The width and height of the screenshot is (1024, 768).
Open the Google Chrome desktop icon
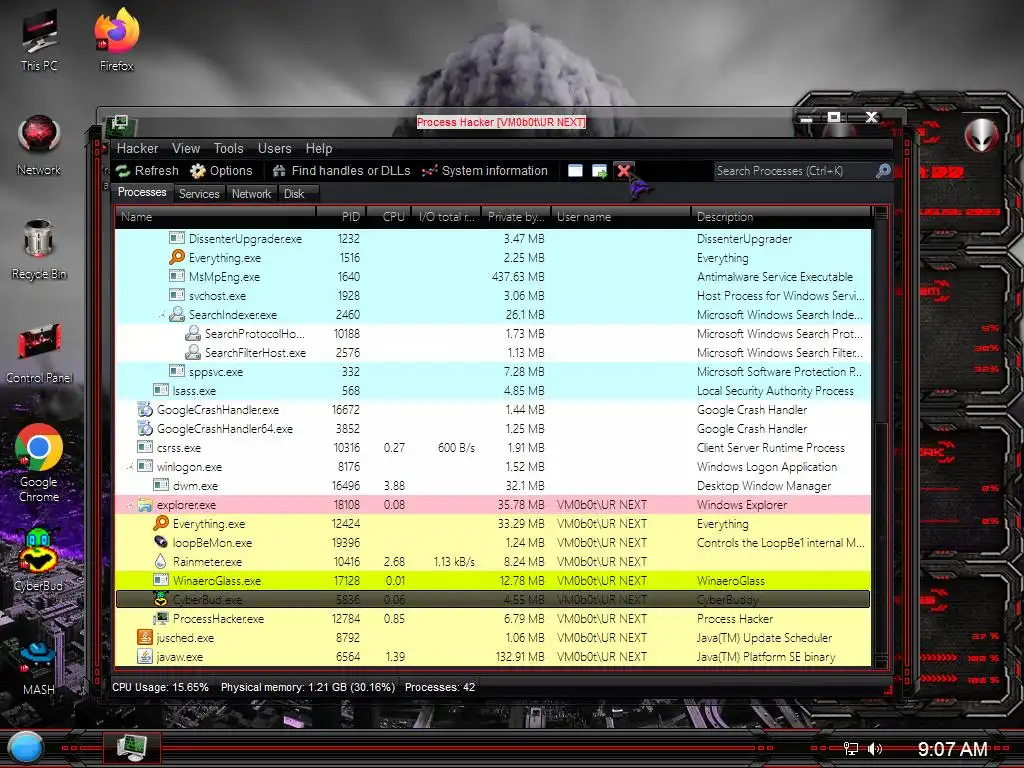(x=39, y=462)
